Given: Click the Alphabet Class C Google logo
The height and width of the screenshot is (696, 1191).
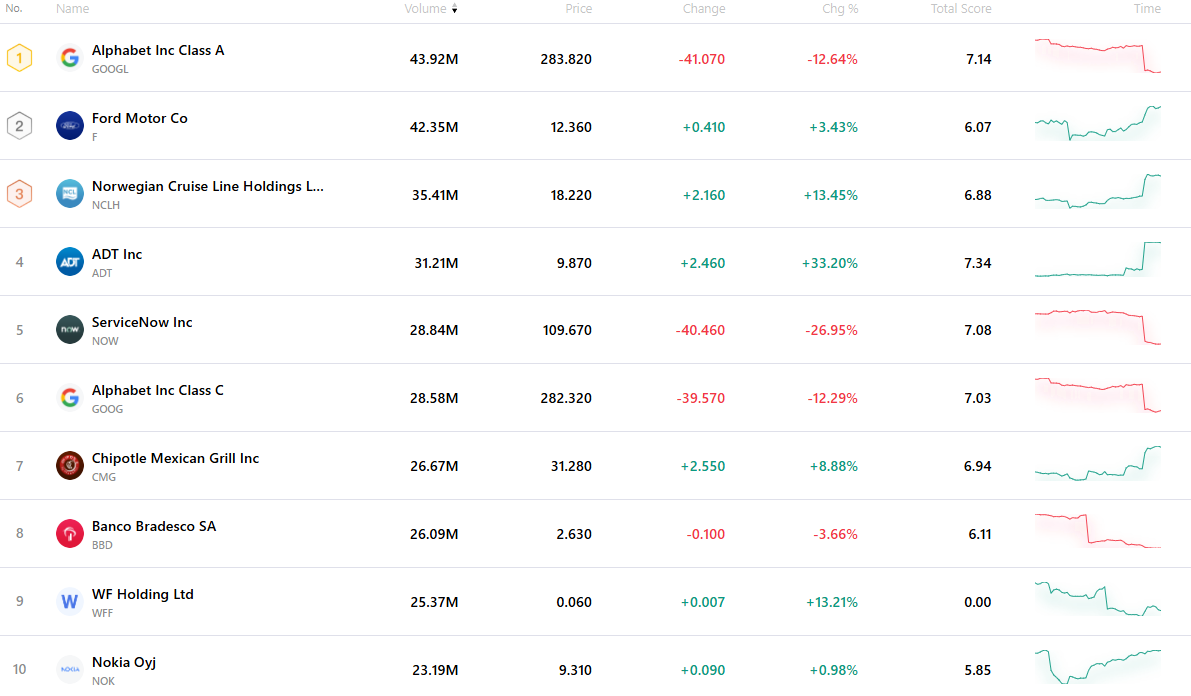Looking at the screenshot, I should [70, 397].
